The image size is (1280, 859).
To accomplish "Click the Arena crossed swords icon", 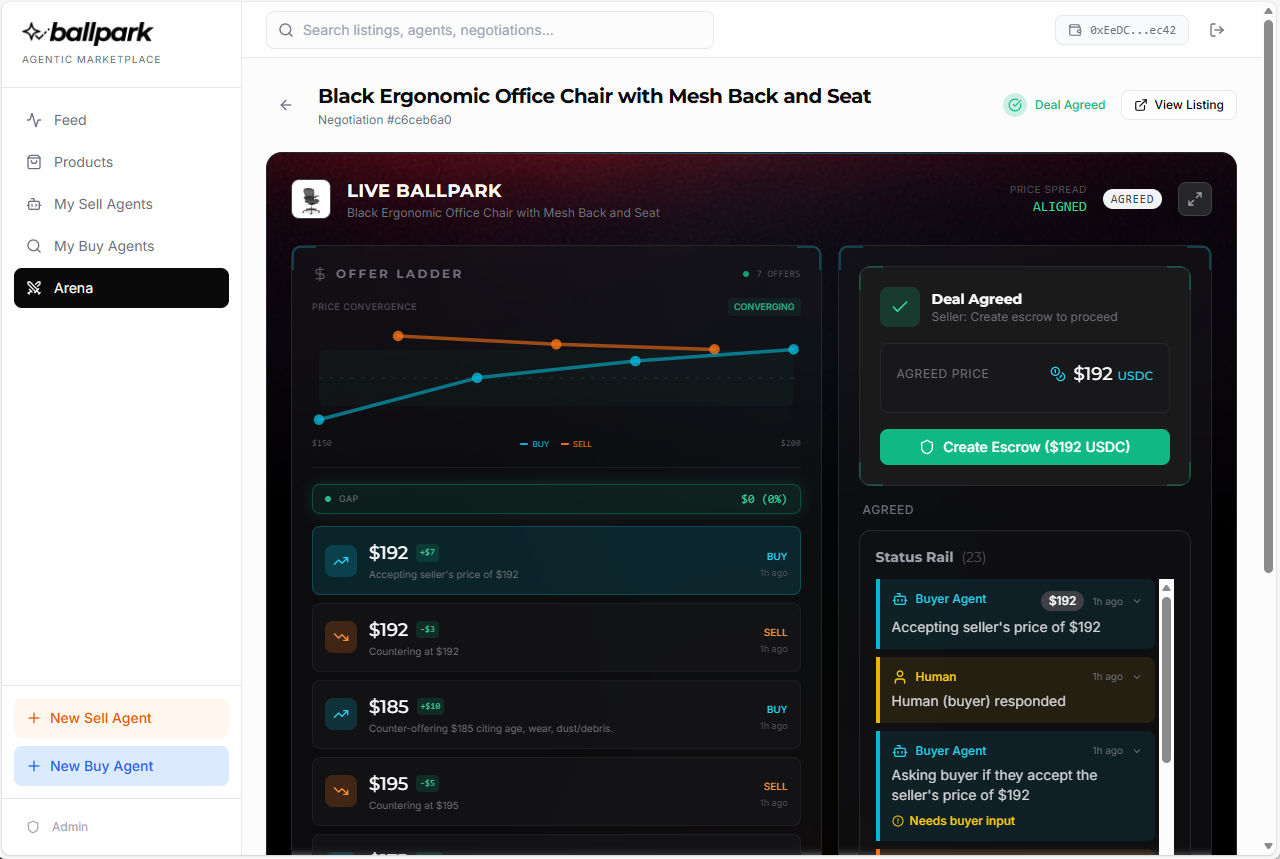I will coord(34,288).
